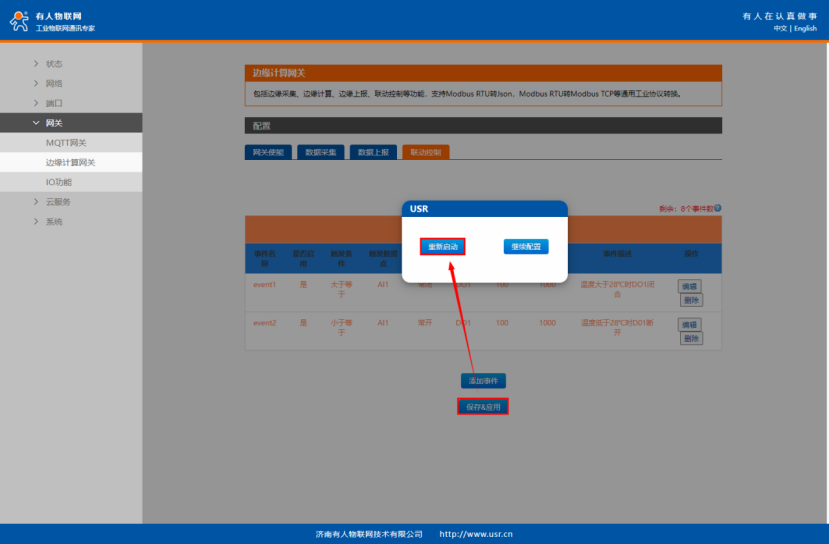This screenshot has width=829, height=544.
Task: Expand the 系统 sidebar section
Action: [x=53, y=221]
